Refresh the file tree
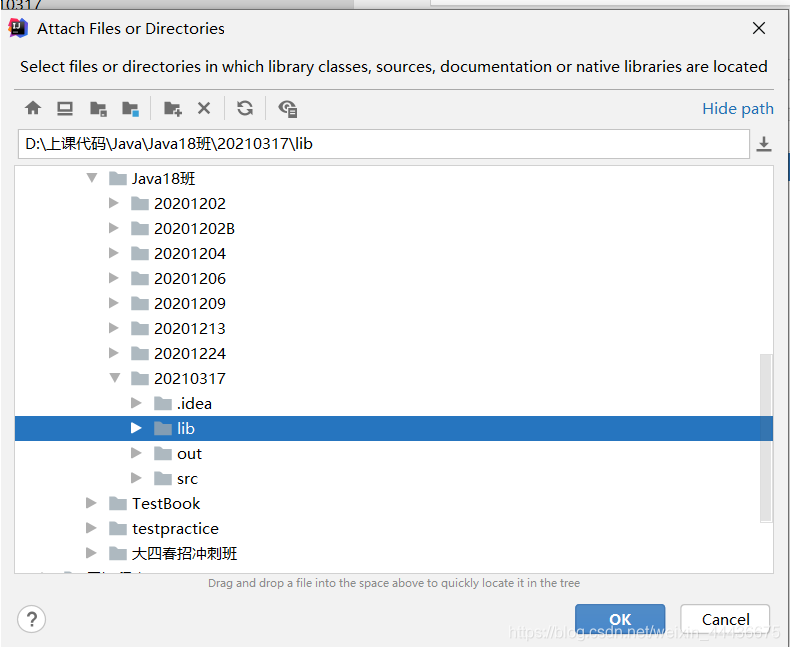Viewport: 790px width, 651px height. [245, 108]
